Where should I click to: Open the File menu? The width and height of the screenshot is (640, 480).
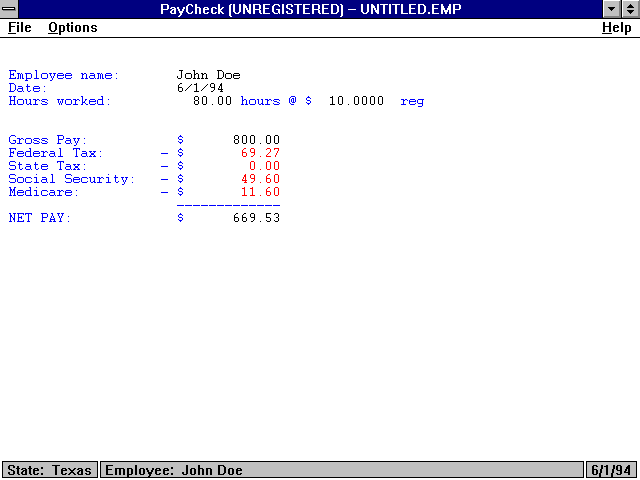pyautogui.click(x=20, y=28)
